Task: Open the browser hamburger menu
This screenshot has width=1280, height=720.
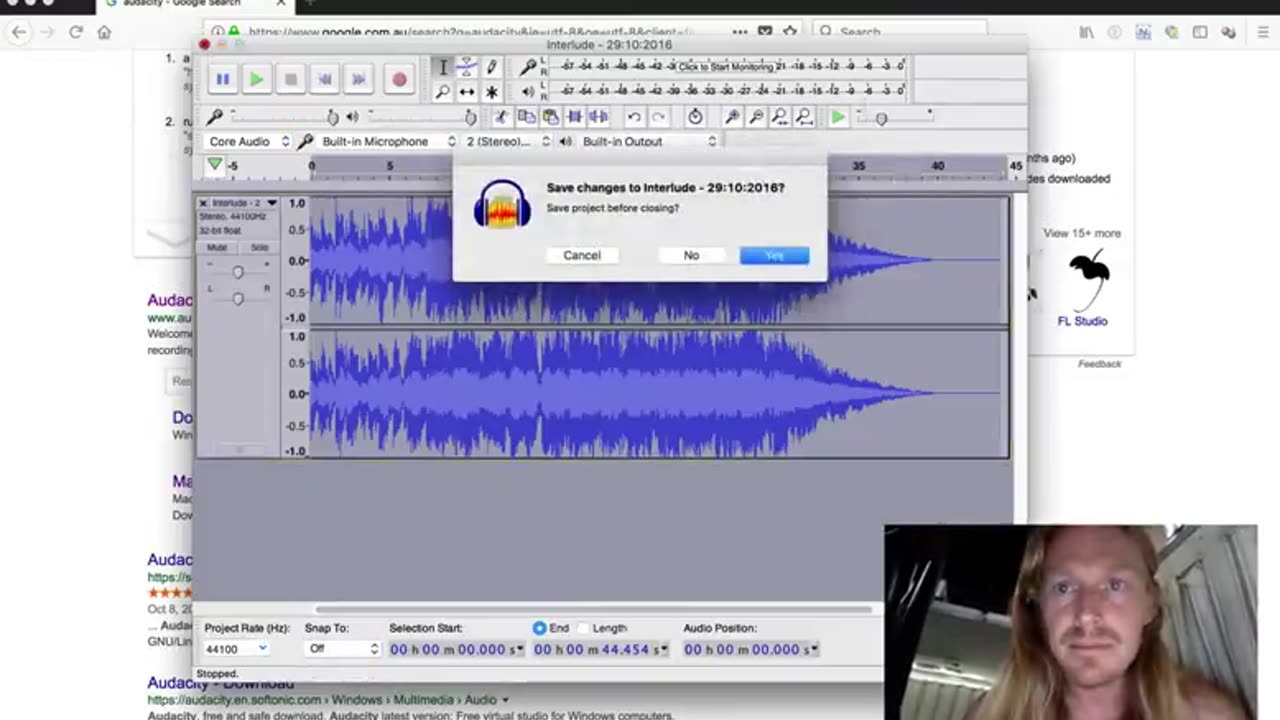Action: [x=1262, y=32]
